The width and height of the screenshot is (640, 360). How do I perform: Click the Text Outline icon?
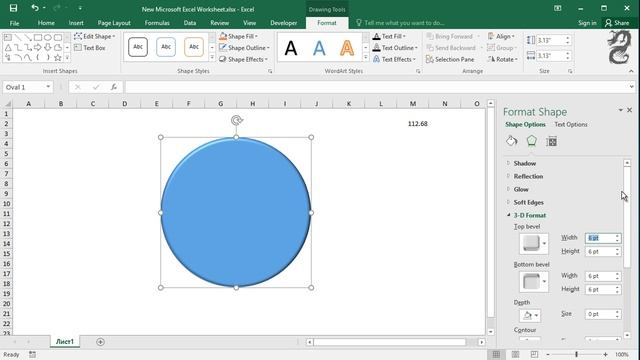(x=376, y=48)
